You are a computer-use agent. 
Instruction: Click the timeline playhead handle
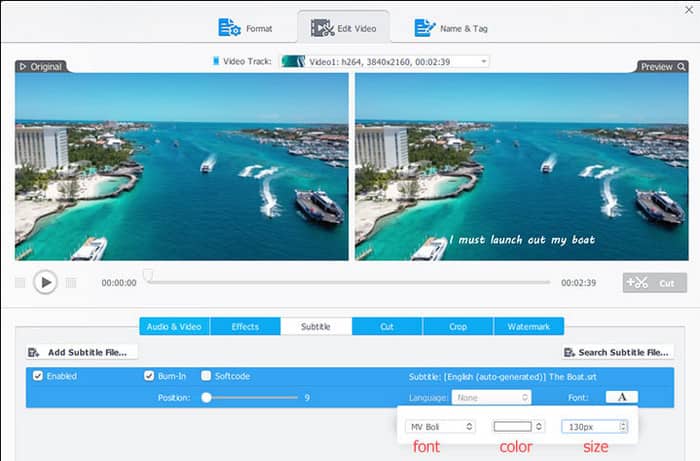[x=148, y=274]
